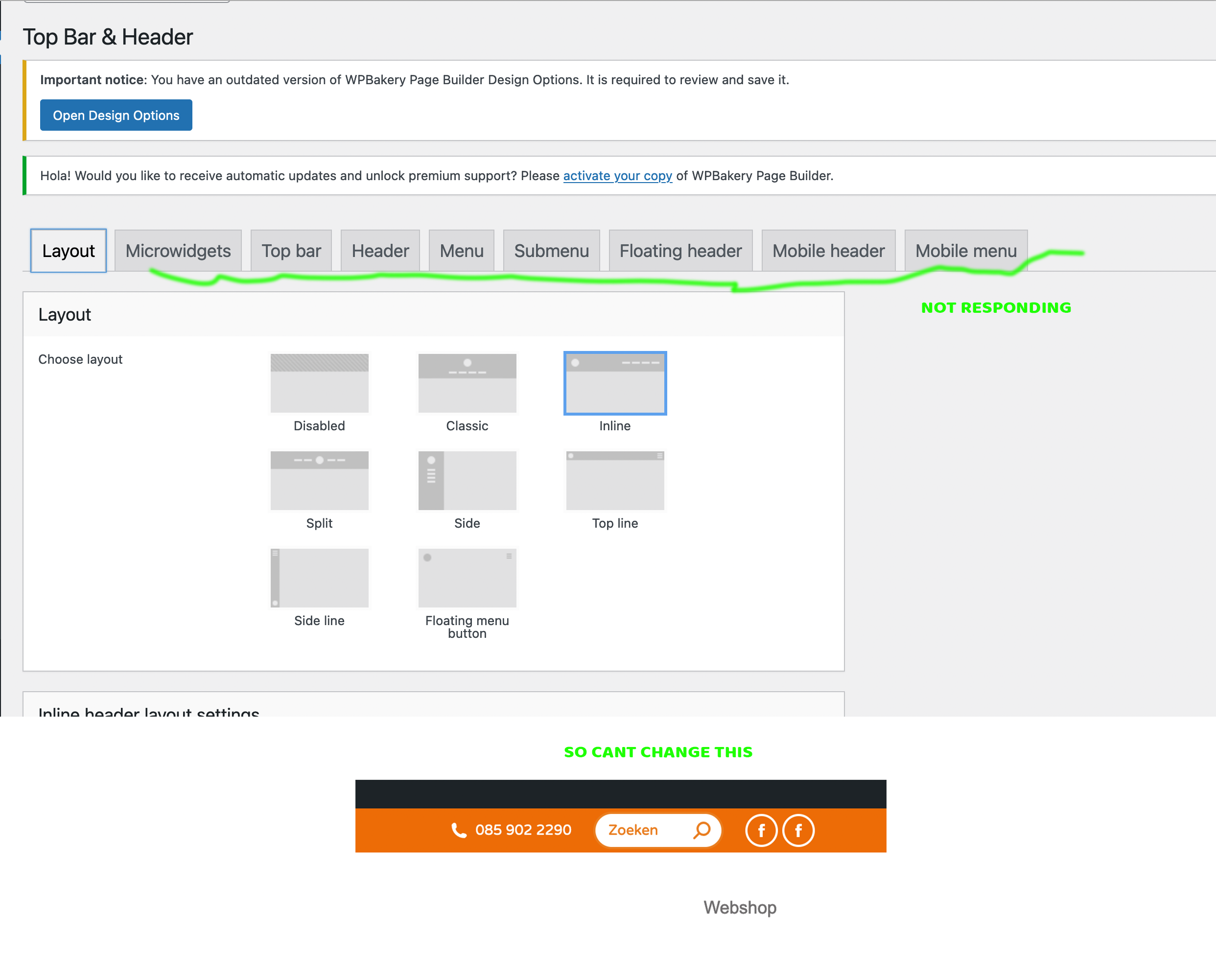Open the first Facebook circle icon
This screenshot has width=1216, height=980.
point(761,830)
